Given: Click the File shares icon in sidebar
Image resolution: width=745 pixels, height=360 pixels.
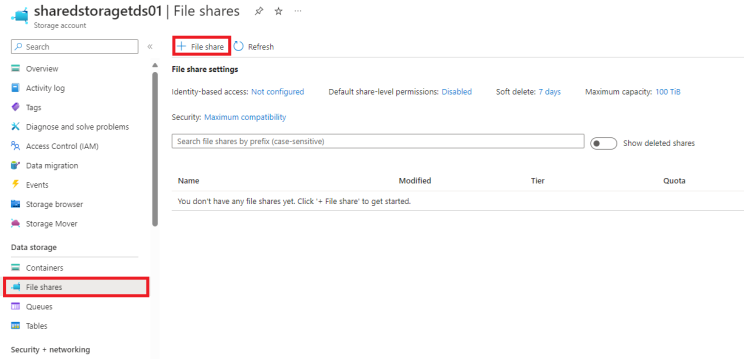Looking at the screenshot, I should point(16,287).
